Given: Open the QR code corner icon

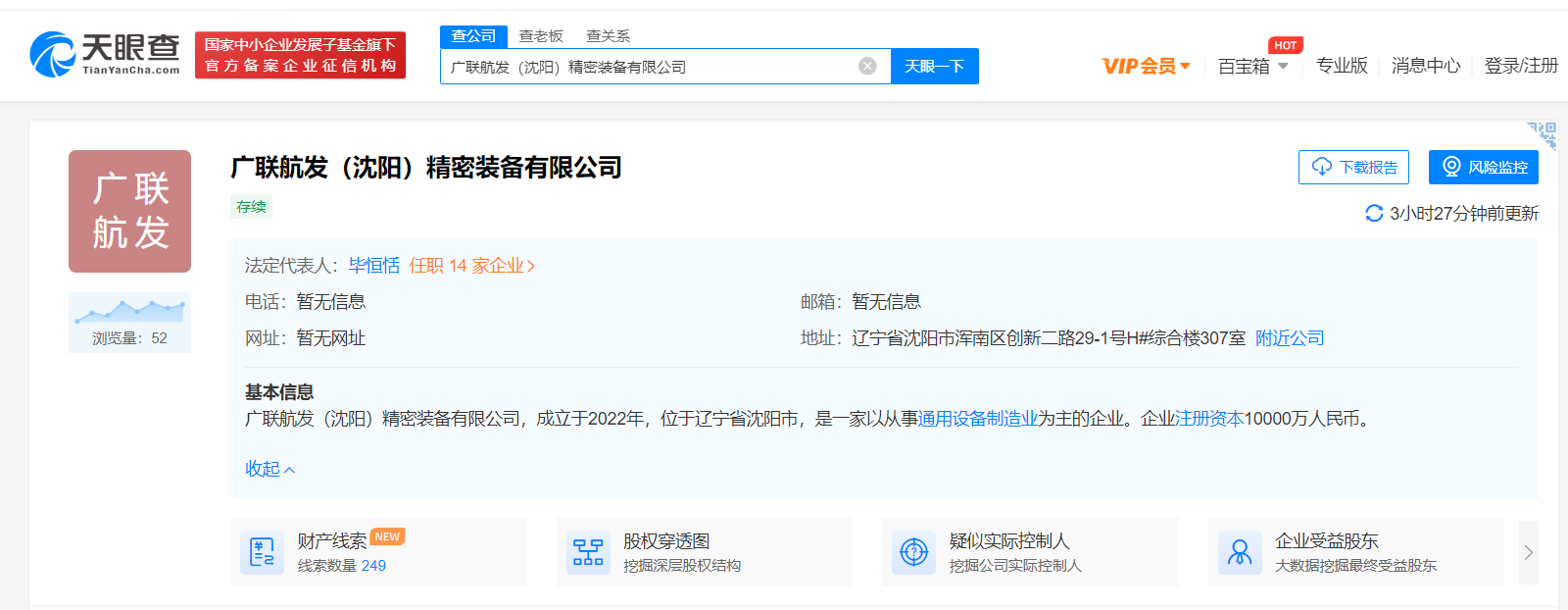Looking at the screenshot, I should coord(1543,135).
